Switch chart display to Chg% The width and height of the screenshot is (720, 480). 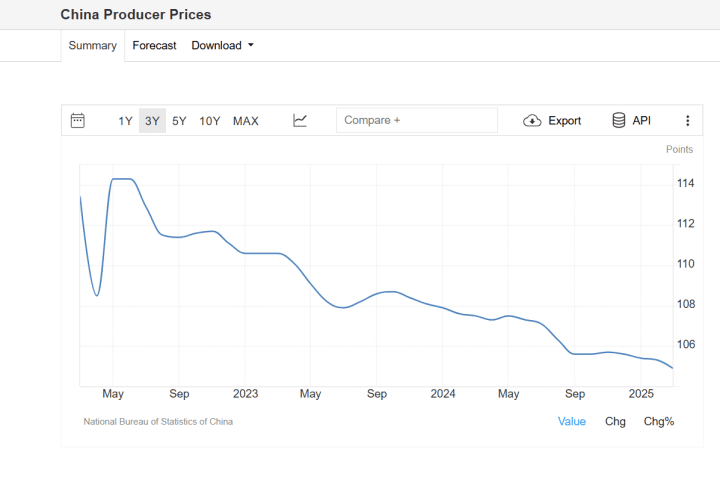(659, 421)
